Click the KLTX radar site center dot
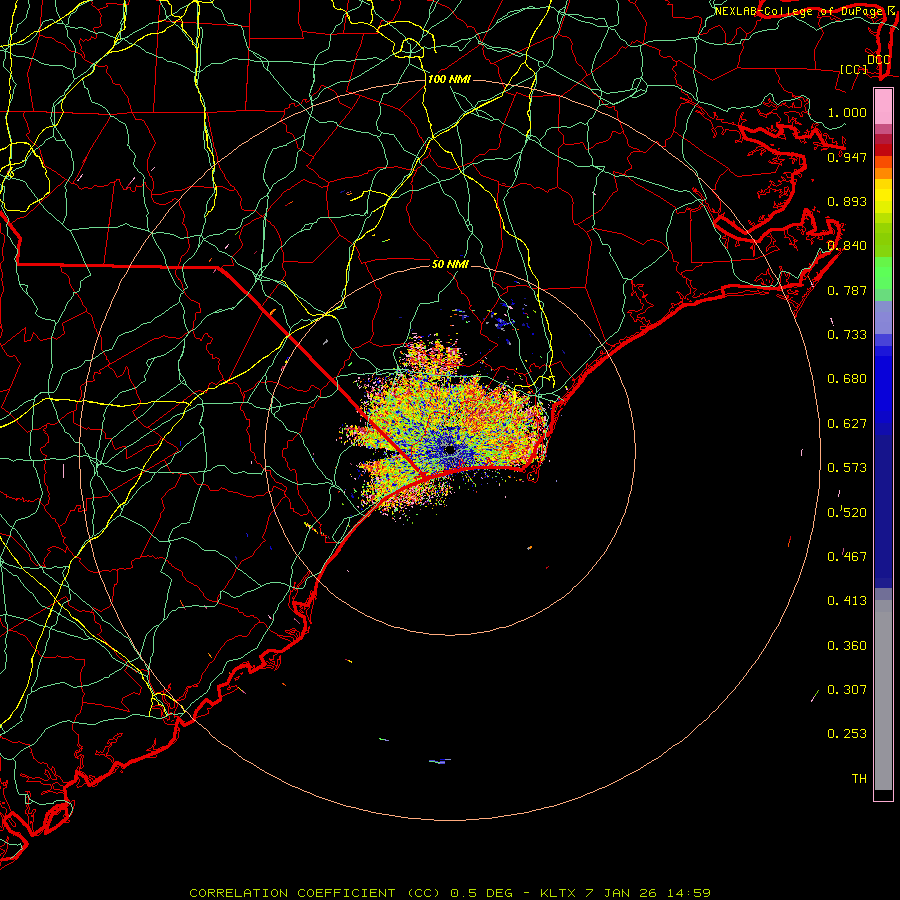This screenshot has height=900, width=900. point(450,450)
